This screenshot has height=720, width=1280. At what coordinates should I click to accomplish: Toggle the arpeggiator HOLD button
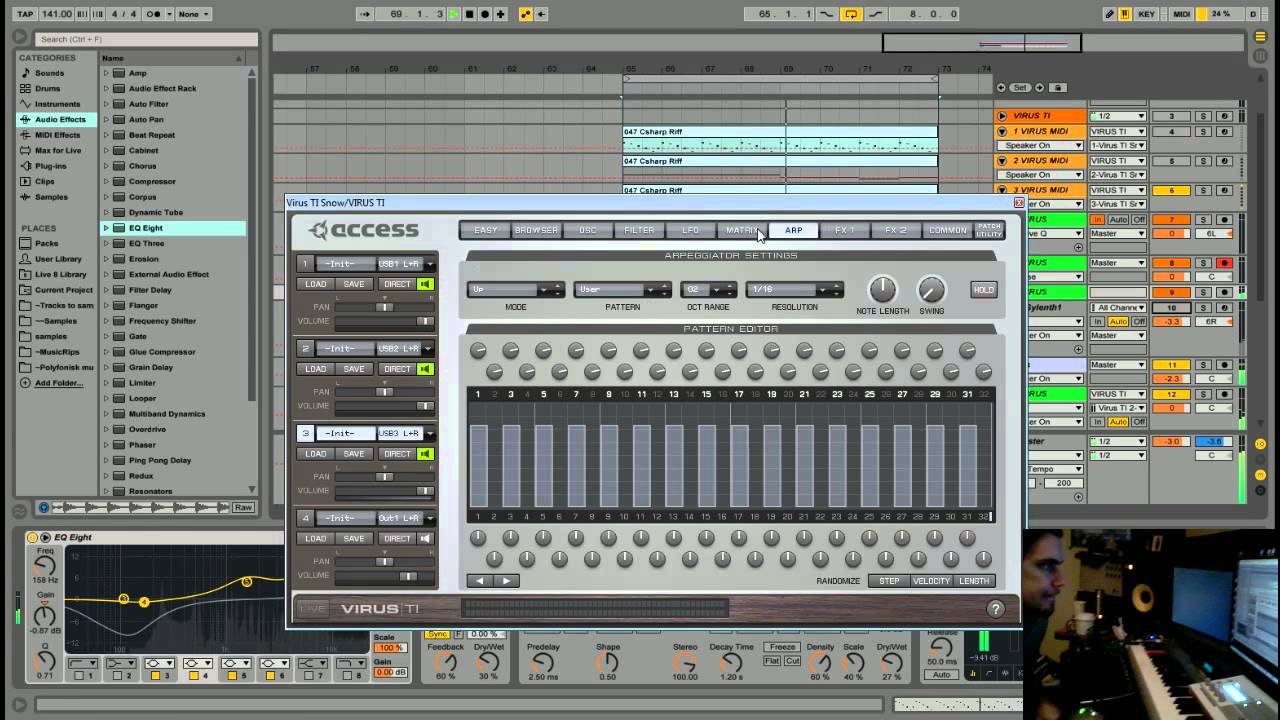984,290
